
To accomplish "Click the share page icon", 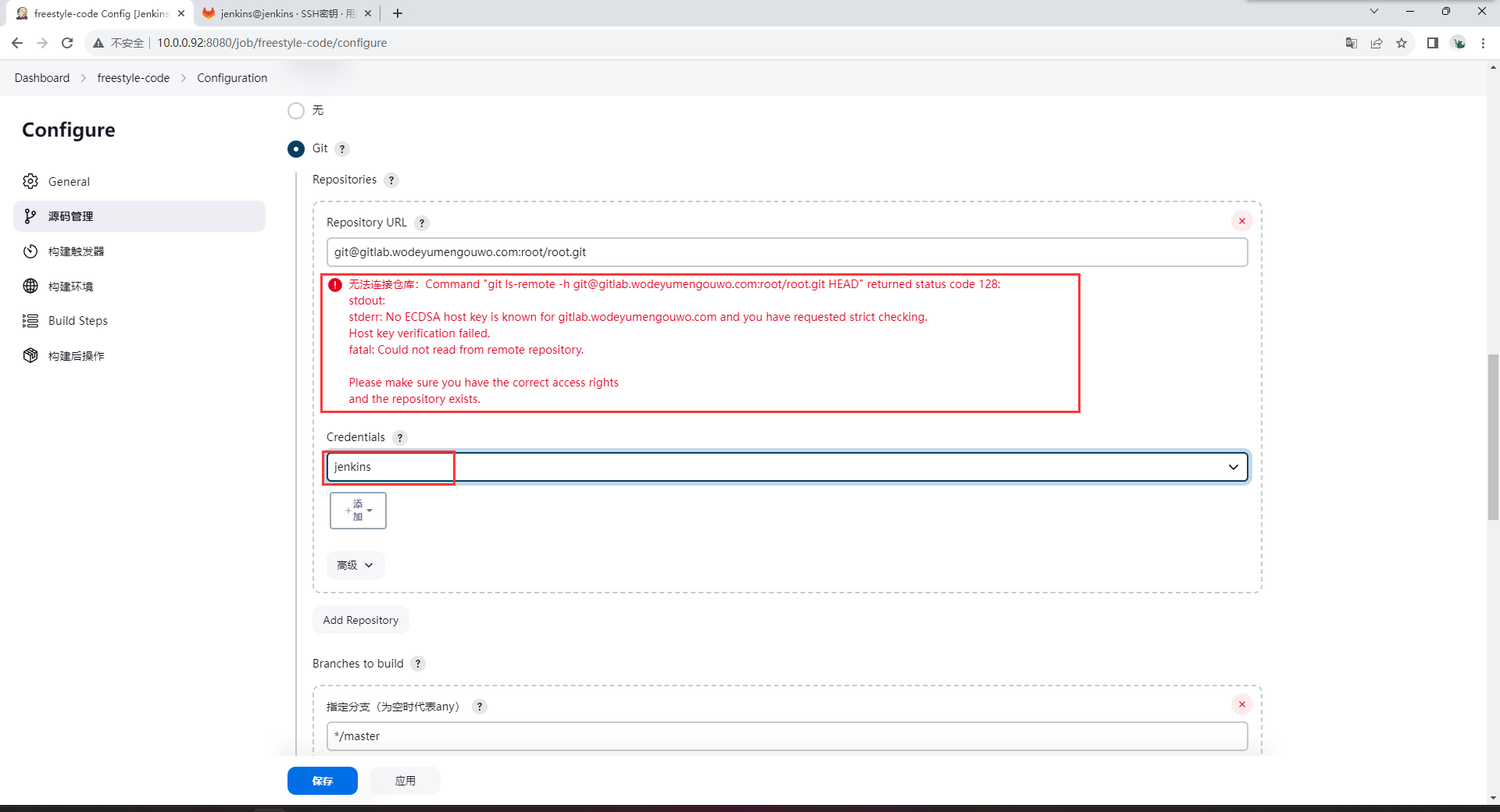I will (1377, 43).
